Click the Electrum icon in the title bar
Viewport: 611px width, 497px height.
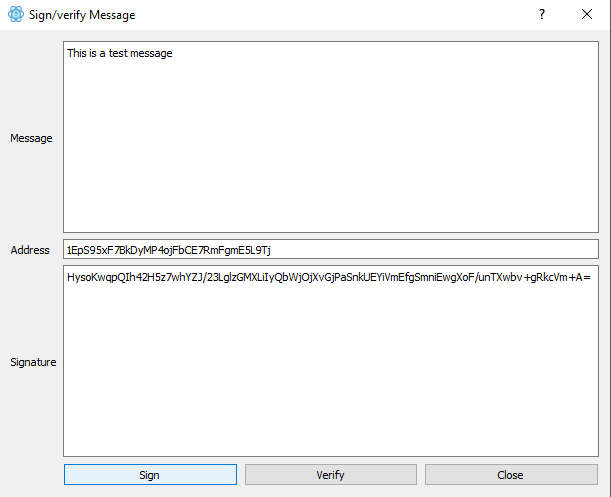pyautogui.click(x=16, y=14)
